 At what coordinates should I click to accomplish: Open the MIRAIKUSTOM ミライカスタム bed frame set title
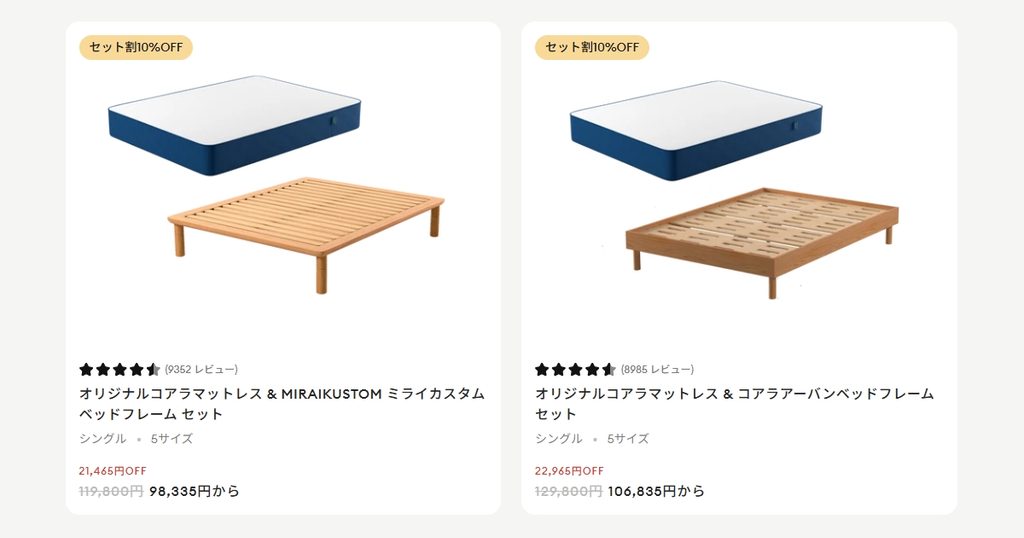[281, 404]
